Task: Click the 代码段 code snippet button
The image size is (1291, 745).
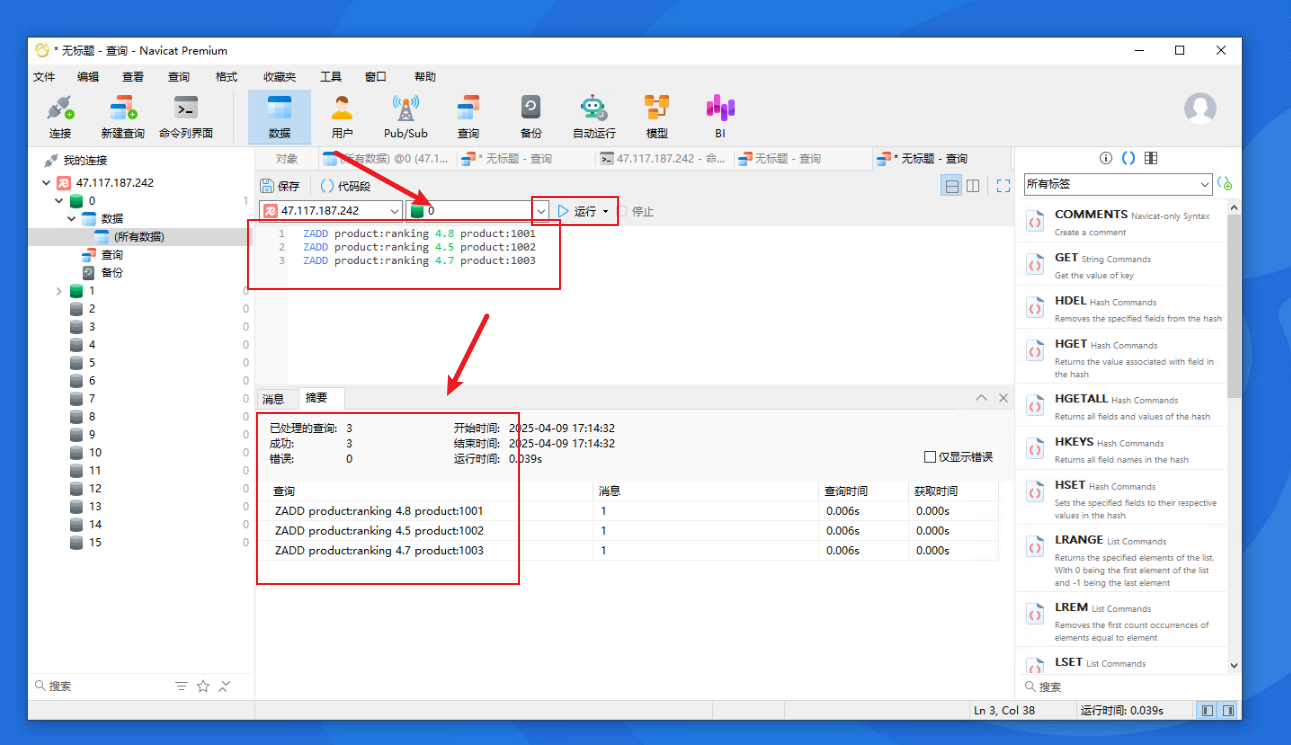Action: pos(345,185)
